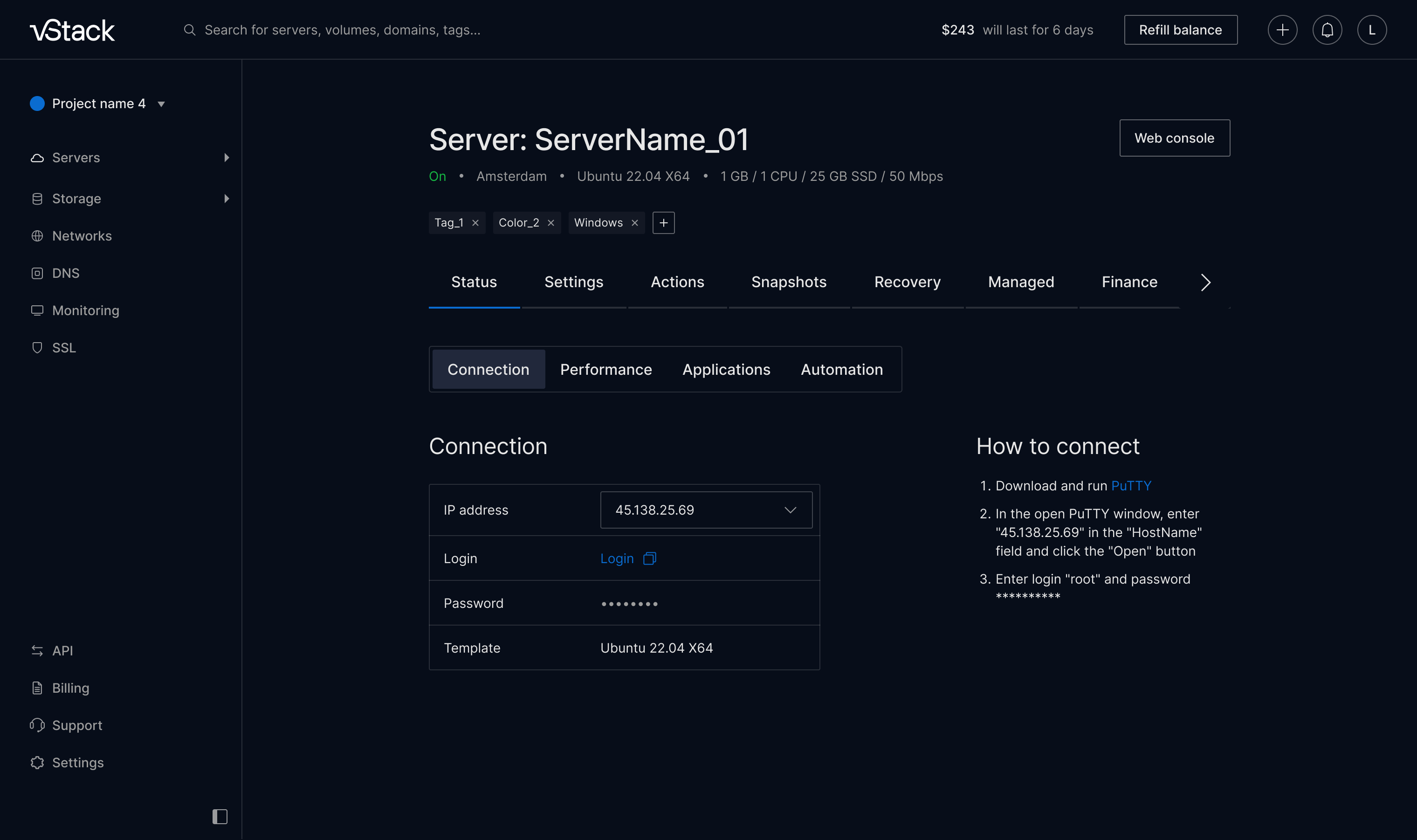1417x840 pixels.
Task: Click the Refill balance button
Action: coord(1181,30)
